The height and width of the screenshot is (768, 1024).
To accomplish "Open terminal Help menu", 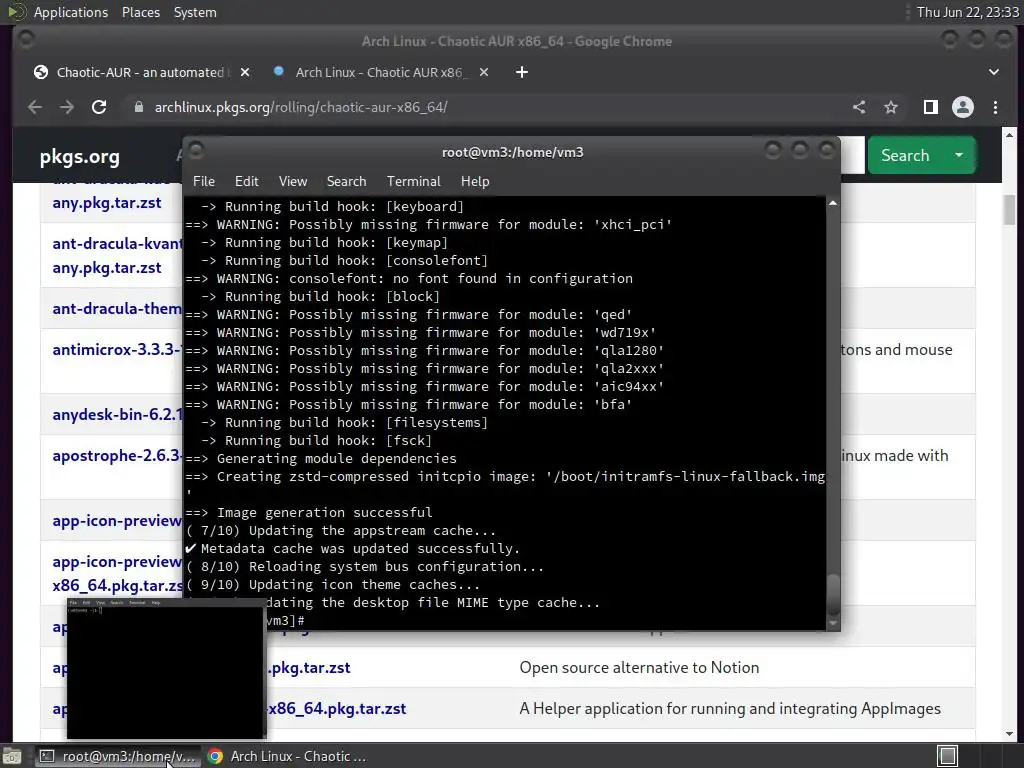I will pos(475,181).
